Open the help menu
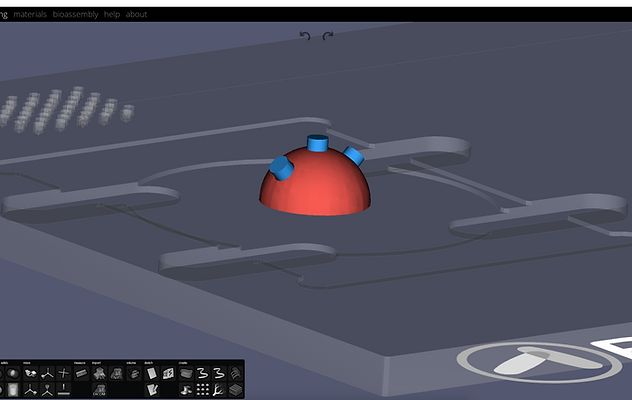 click(x=112, y=14)
